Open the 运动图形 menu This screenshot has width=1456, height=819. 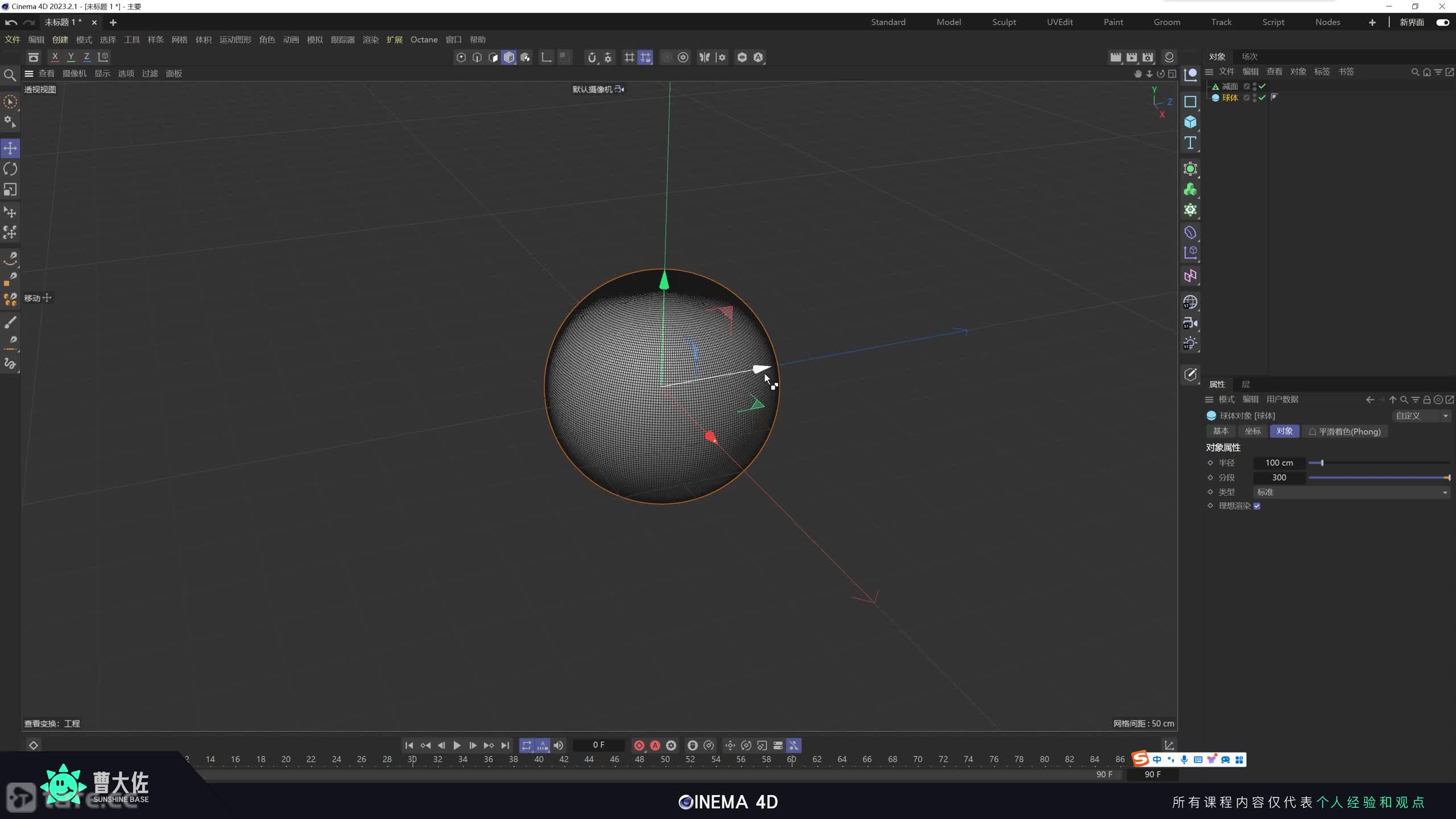(235, 40)
